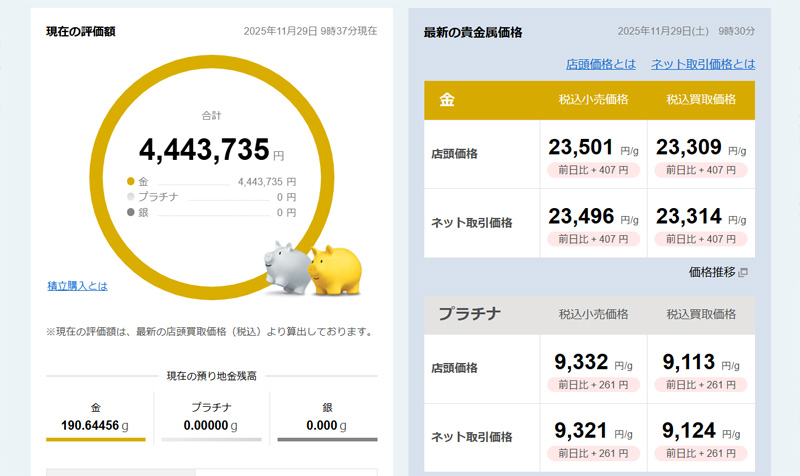Click the gold piggy bank icon

[335, 270]
